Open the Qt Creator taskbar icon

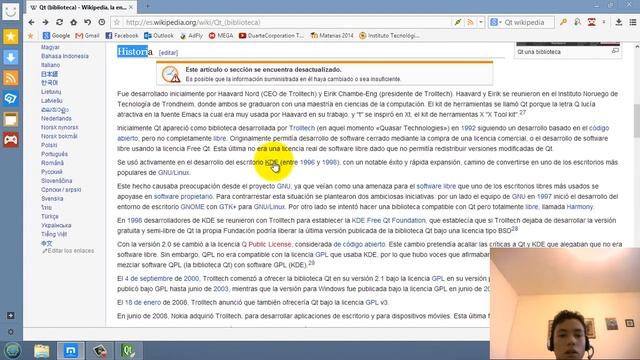(128, 351)
